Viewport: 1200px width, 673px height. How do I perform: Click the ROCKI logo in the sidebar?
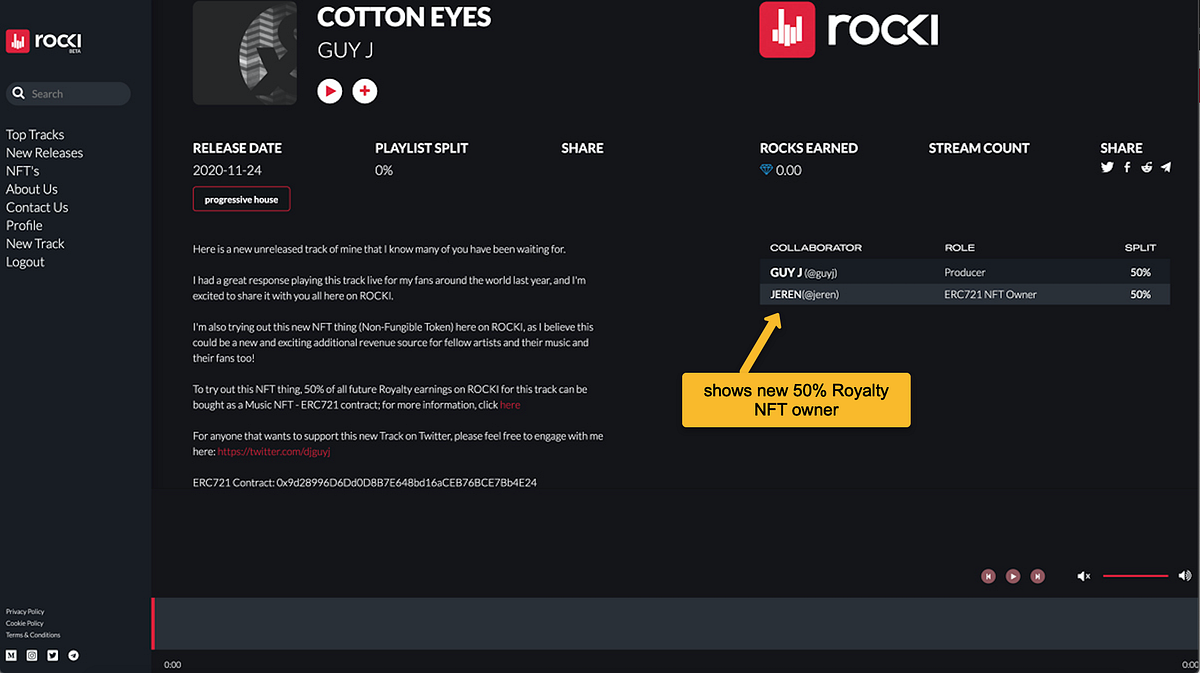pos(44,41)
